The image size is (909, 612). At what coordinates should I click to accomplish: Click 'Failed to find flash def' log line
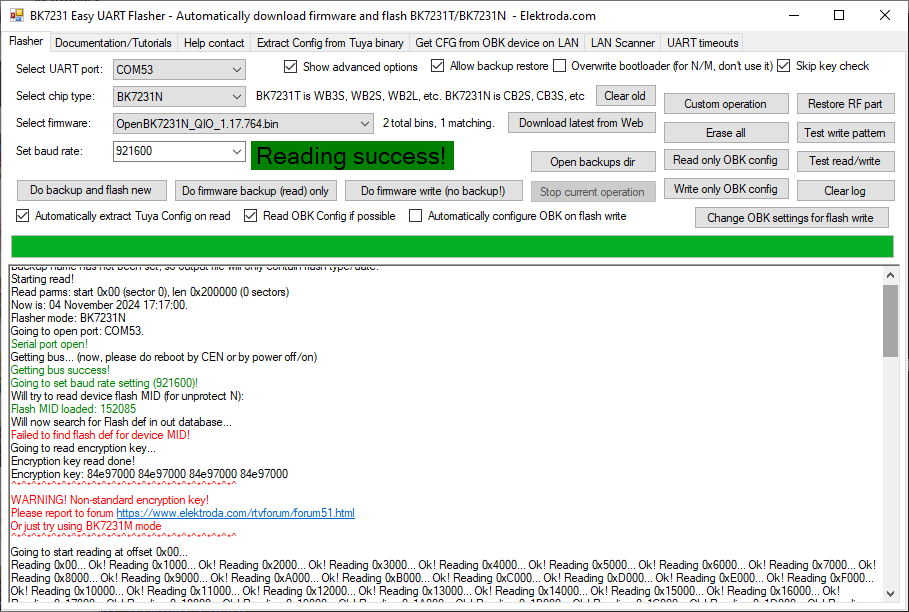[100, 435]
